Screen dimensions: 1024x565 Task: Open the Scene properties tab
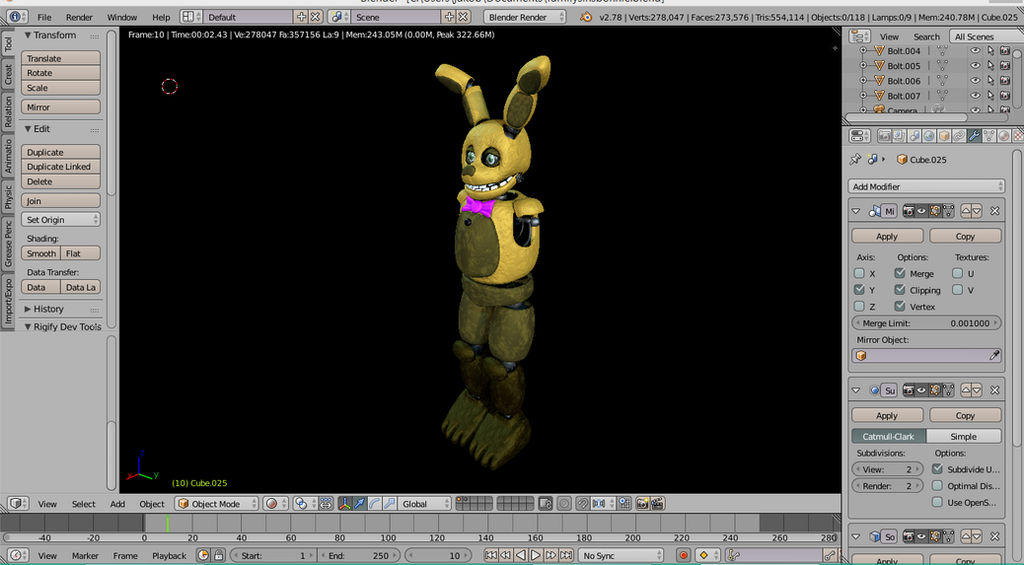(x=914, y=136)
